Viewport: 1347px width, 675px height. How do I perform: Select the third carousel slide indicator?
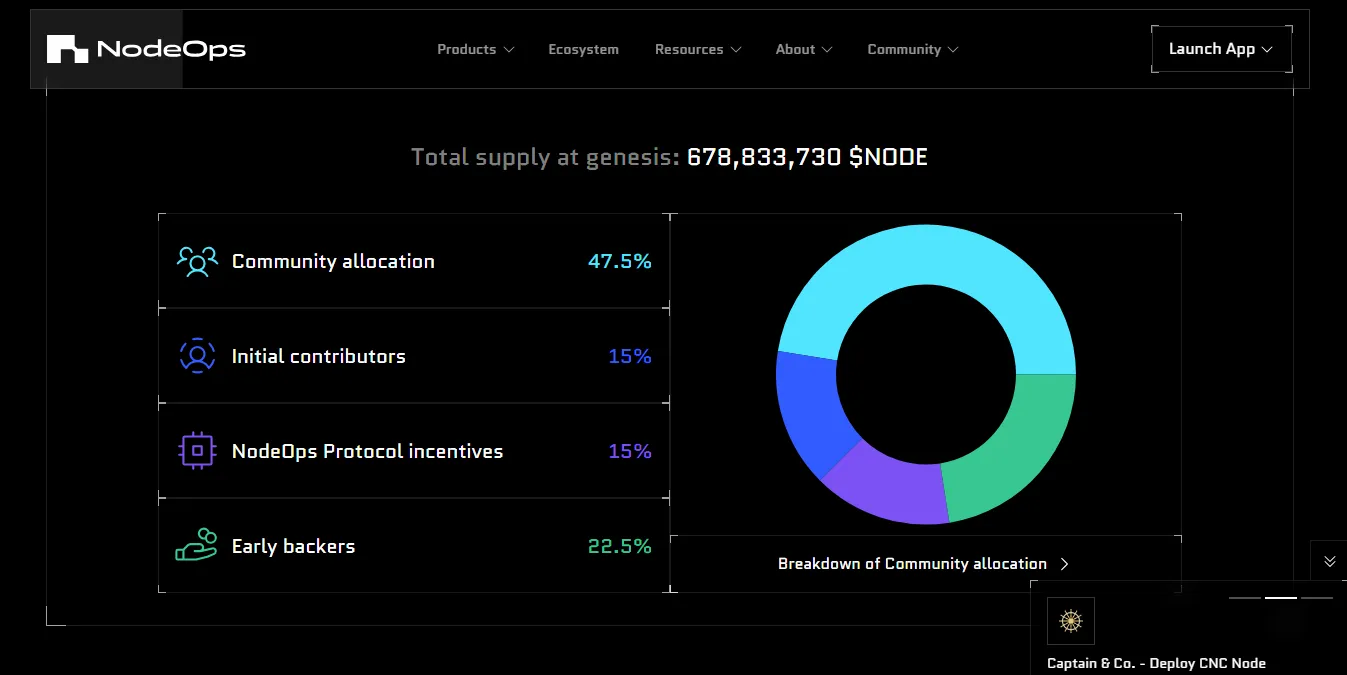(x=1317, y=598)
